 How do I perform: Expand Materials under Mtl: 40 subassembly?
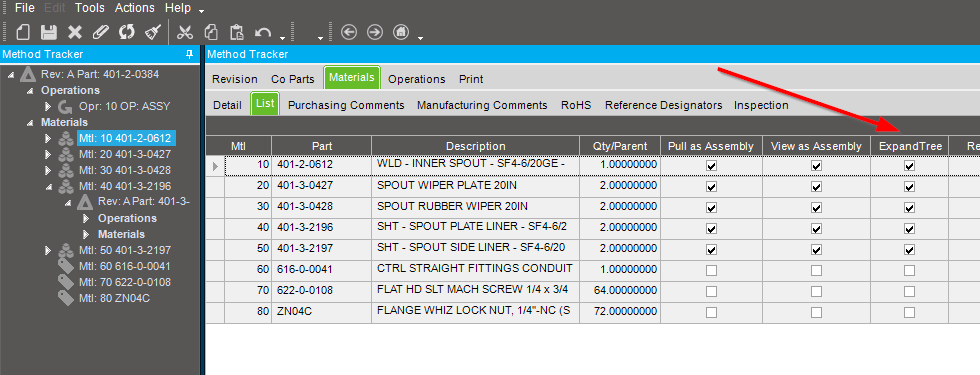(87, 234)
